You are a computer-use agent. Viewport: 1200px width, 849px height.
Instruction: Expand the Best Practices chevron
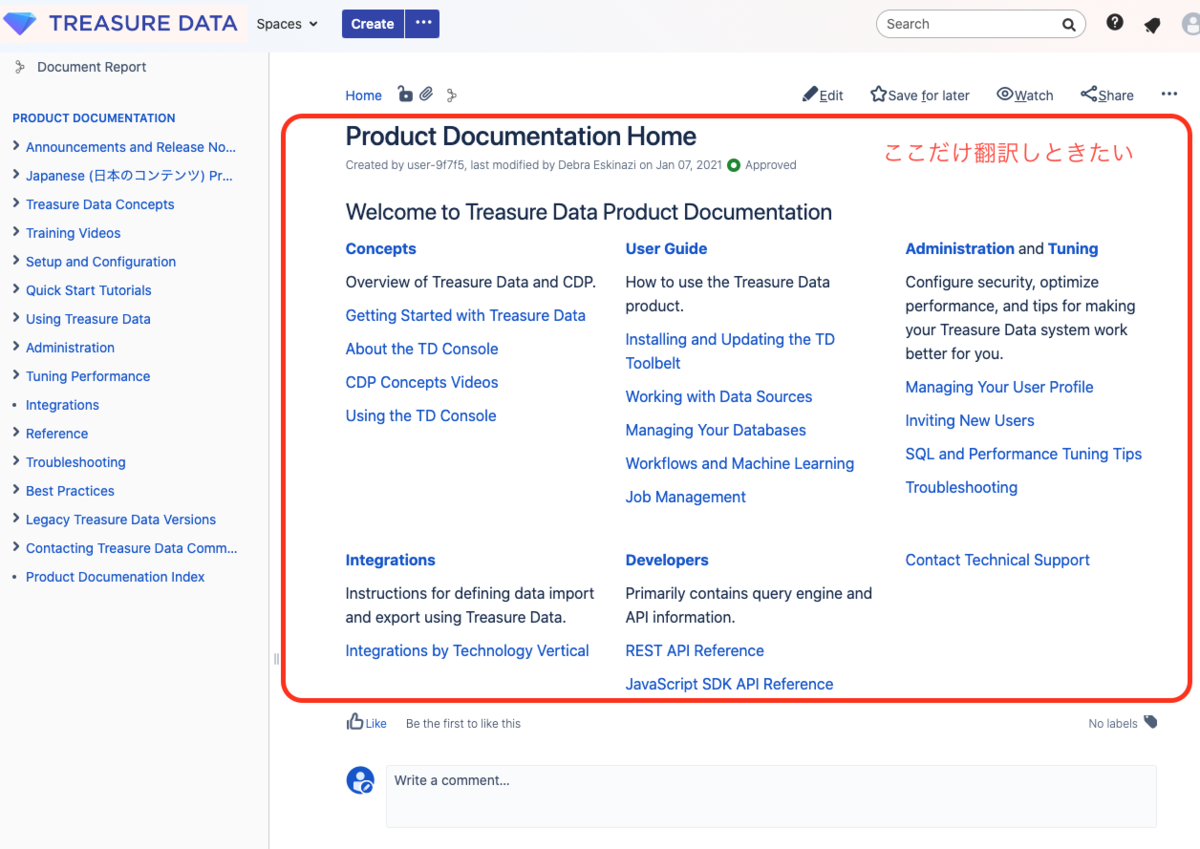point(16,490)
